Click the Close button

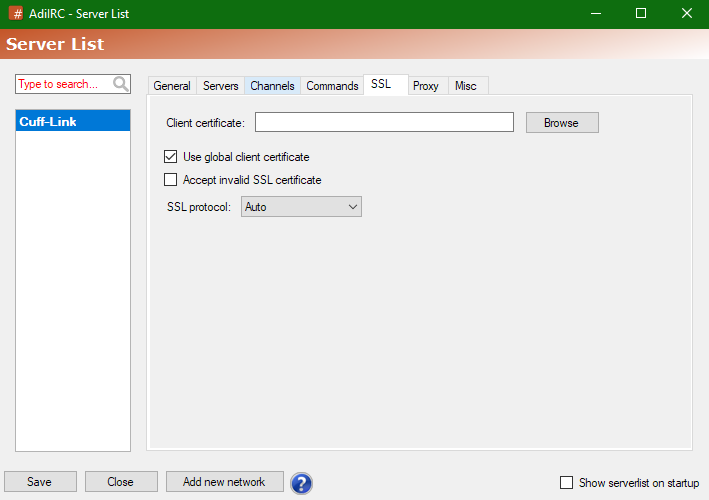[x=121, y=481]
